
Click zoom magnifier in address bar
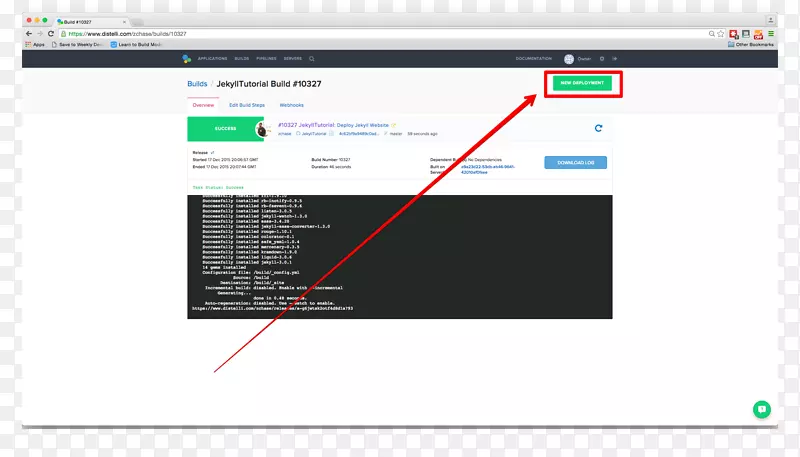coord(712,34)
